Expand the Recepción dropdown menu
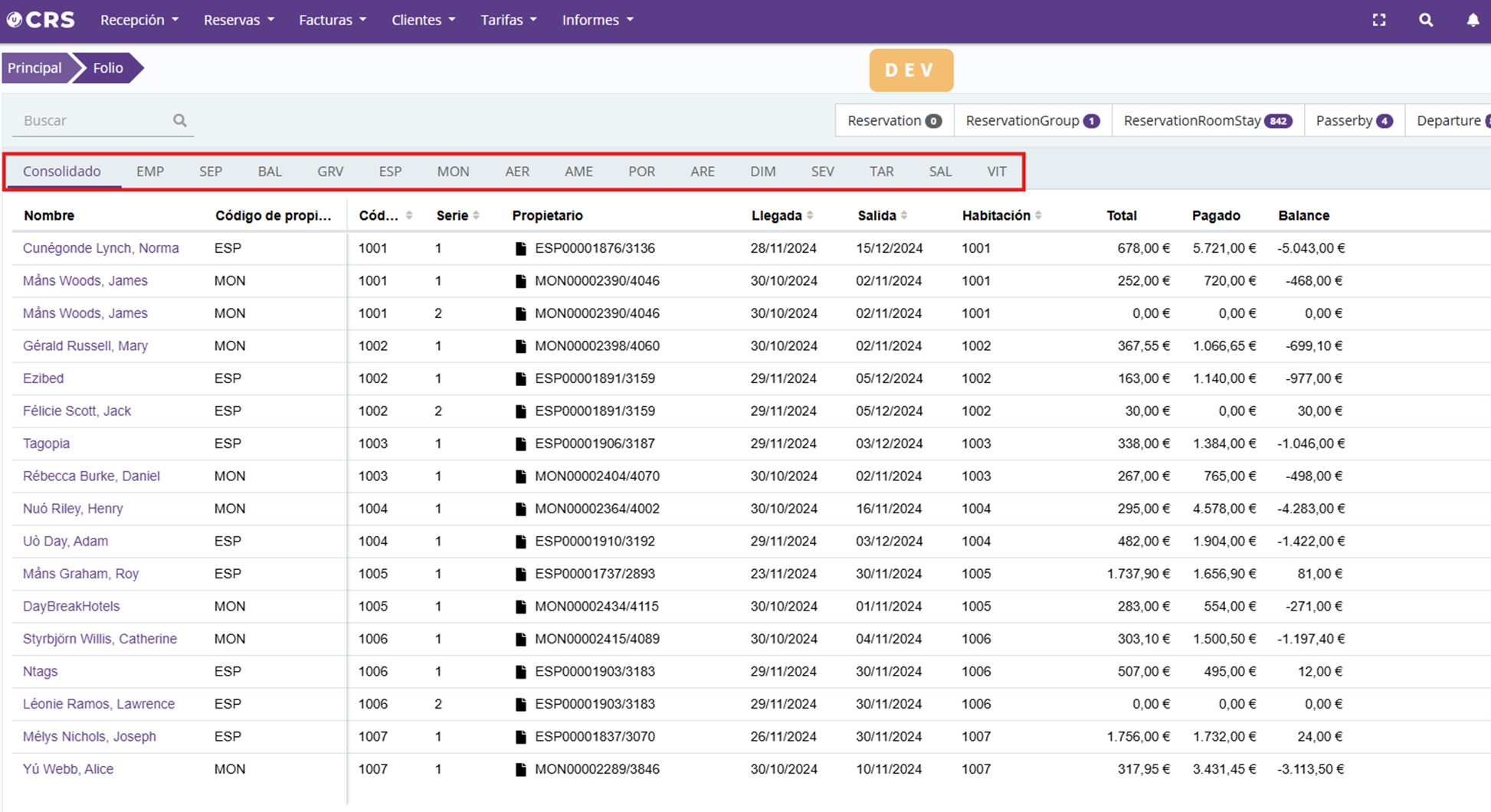Screen dimensions: 1491x812 [139, 20]
